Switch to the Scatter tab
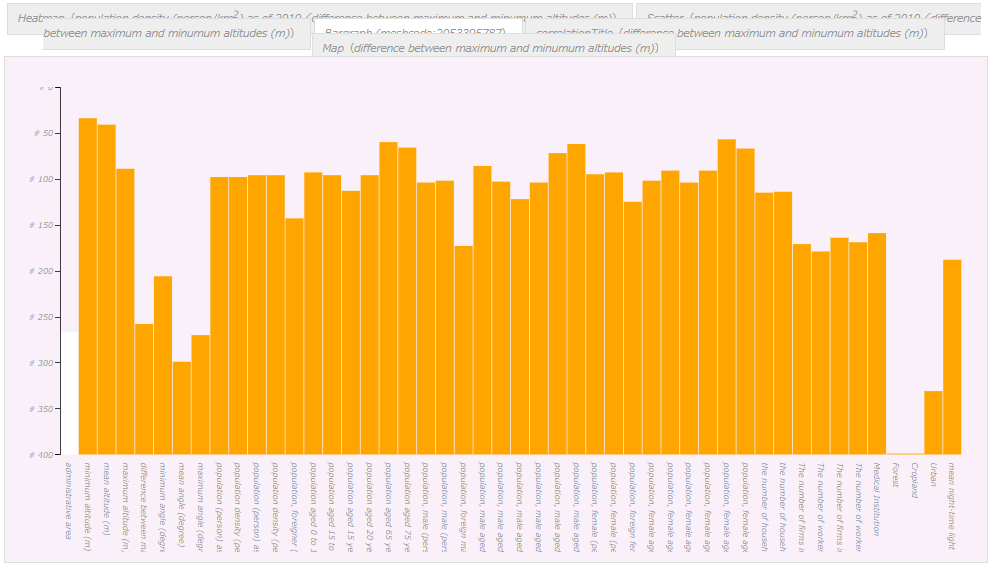 point(810,18)
